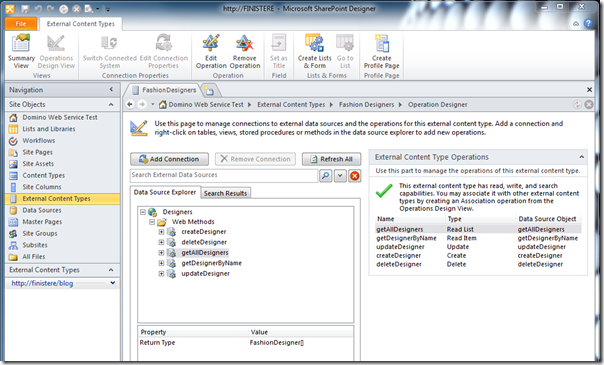The height and width of the screenshot is (365, 604).
Task: Click Create Profile Page
Action: 381,51
